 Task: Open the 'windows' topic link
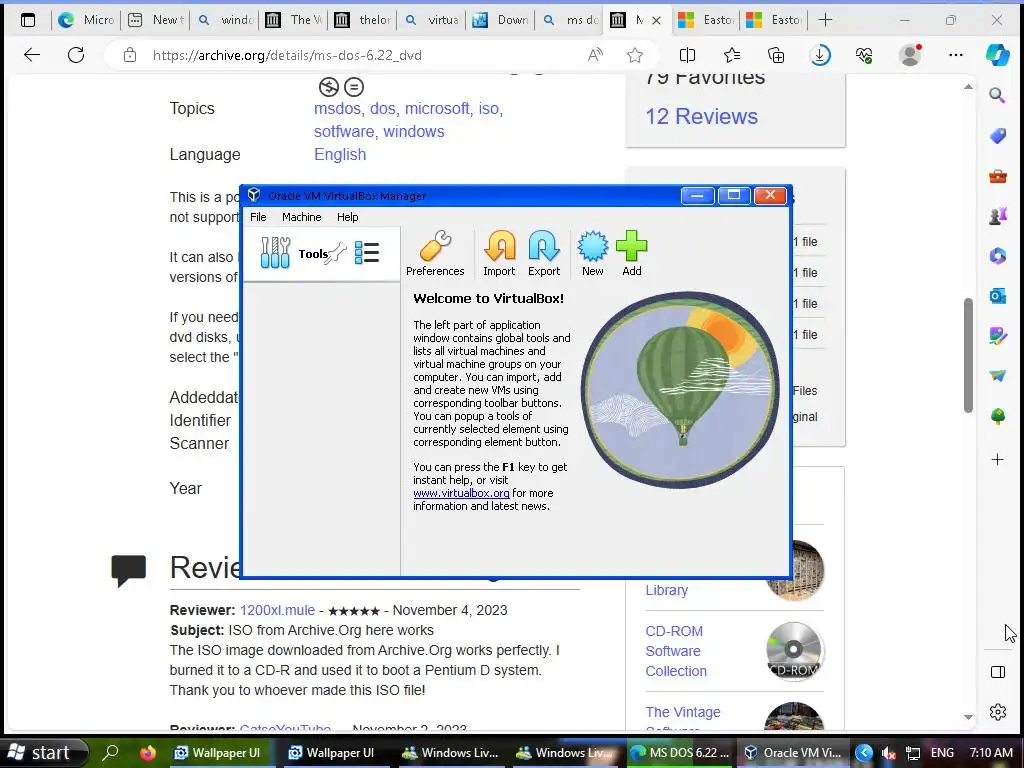[x=414, y=131]
